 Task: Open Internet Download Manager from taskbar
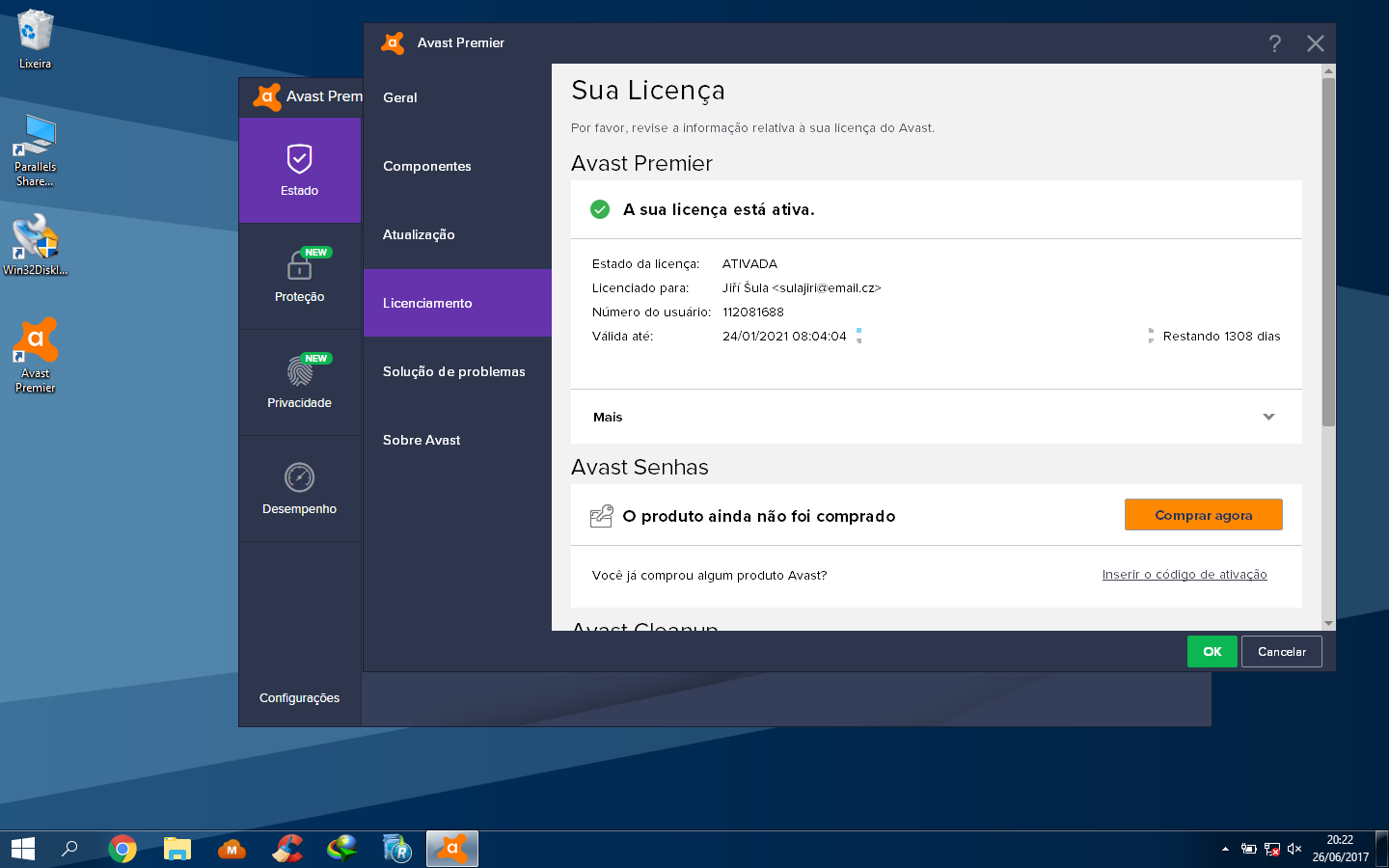coord(342,849)
